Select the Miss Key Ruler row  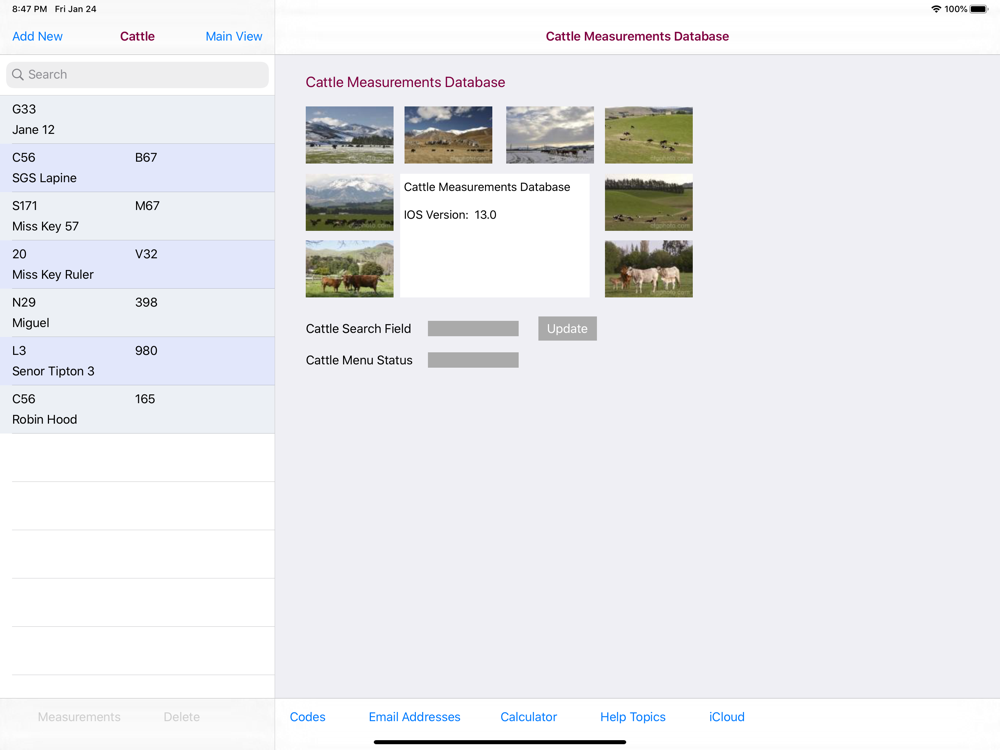[137, 265]
